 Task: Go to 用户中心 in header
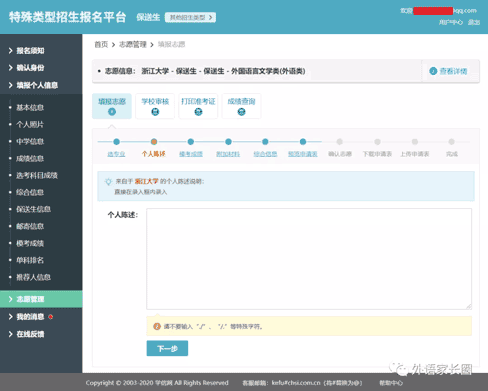[451, 22]
